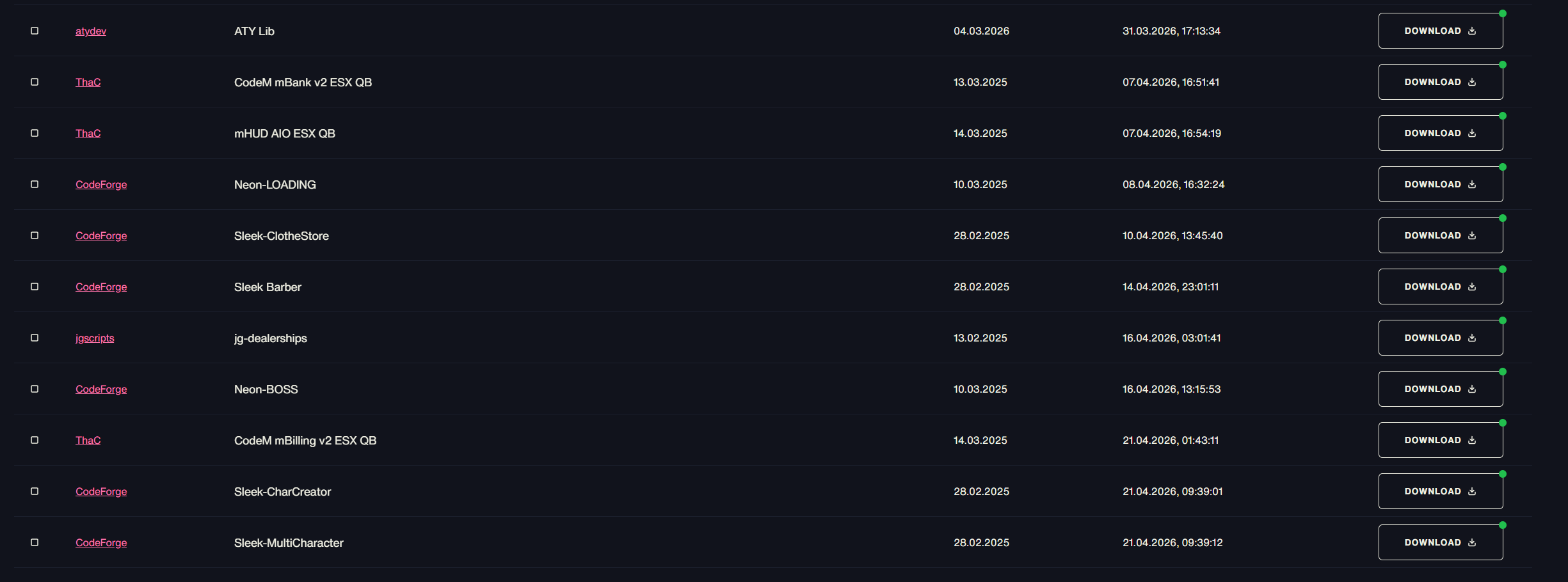
Task: Open ThaC link beside mHUD AIO ESX QB
Action: (x=88, y=133)
